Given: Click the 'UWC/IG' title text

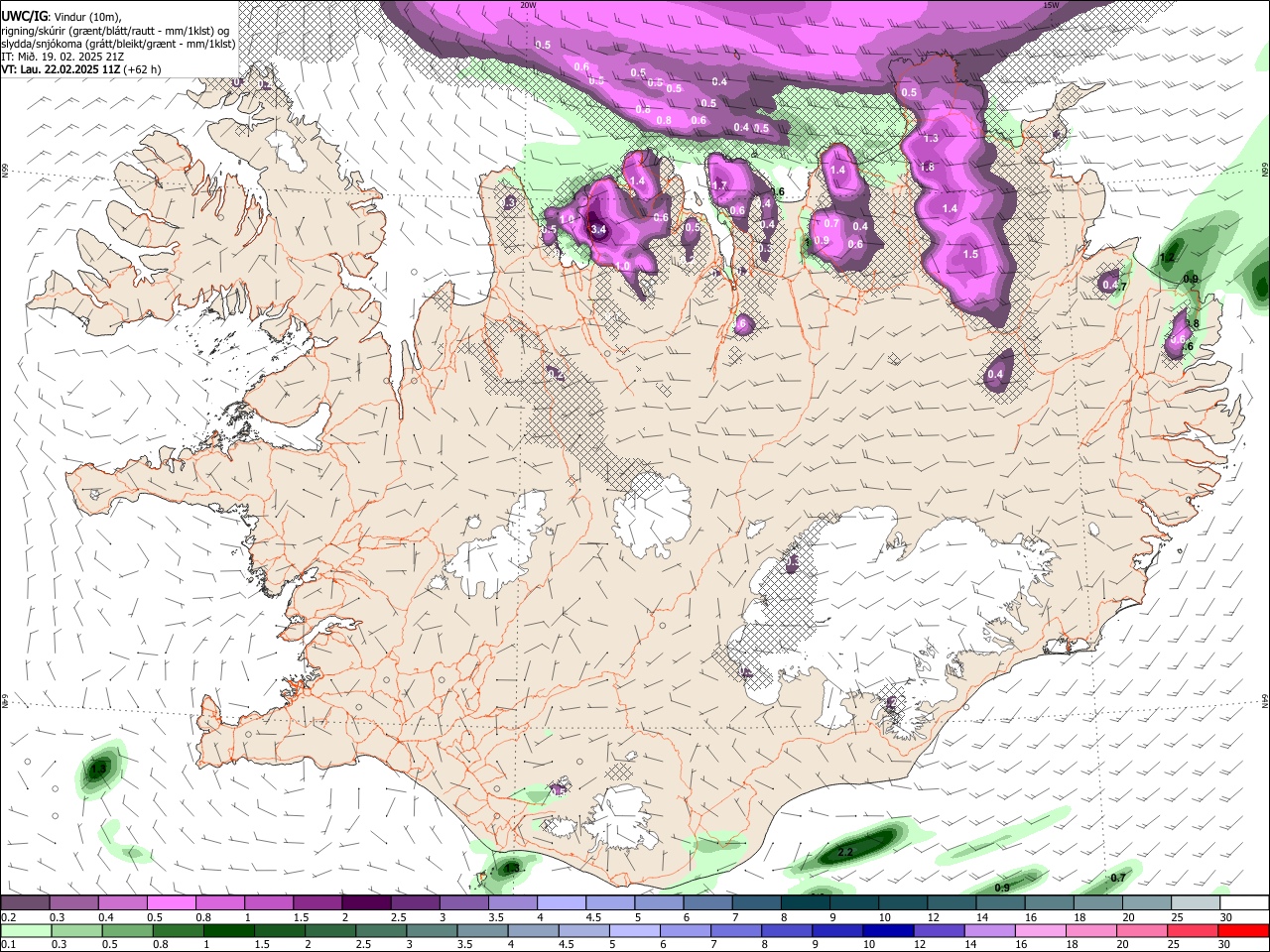Looking at the screenshot, I should (24, 16).
